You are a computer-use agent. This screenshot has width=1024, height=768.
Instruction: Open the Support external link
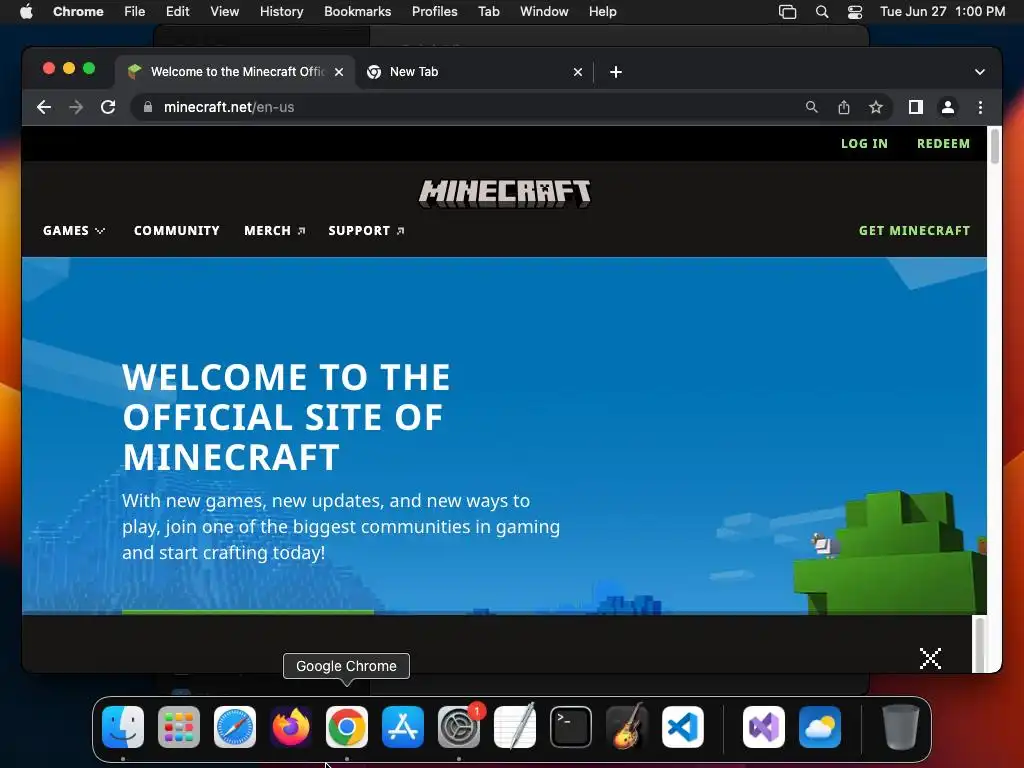366,231
